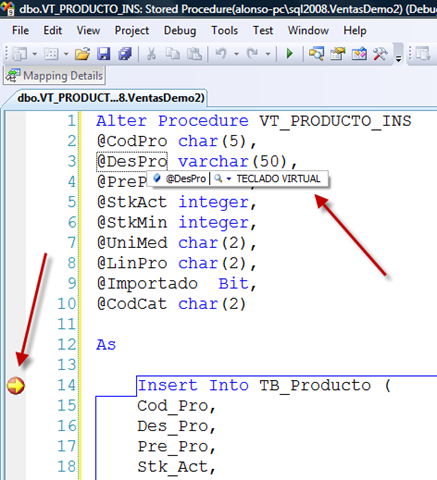The width and height of the screenshot is (437, 480).
Task: Click the Cod_Pro column on line 15
Action: pyautogui.click(x=173, y=406)
